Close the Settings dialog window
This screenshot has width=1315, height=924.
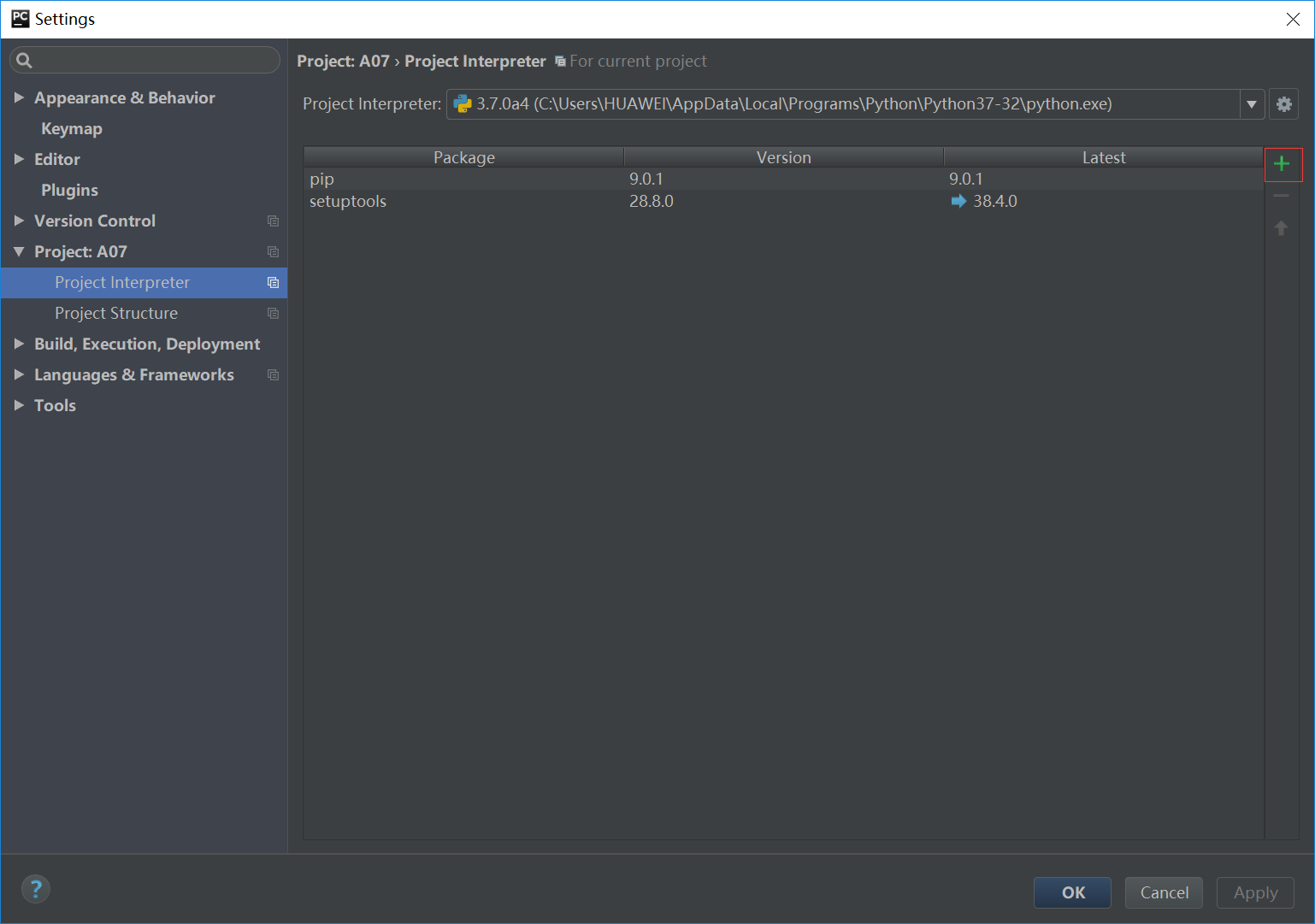click(x=1293, y=19)
